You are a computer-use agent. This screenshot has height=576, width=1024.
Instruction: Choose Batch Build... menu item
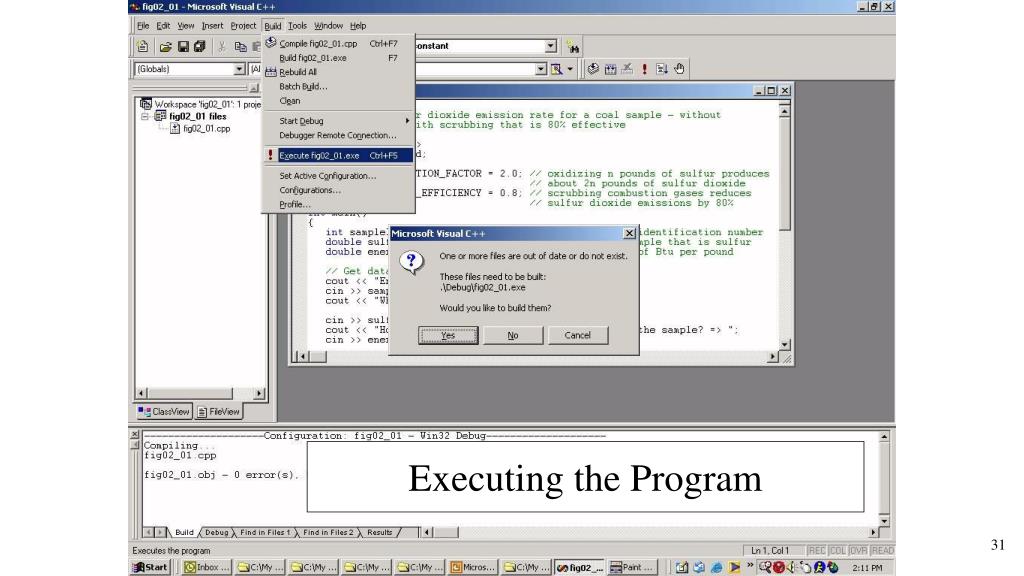(x=338, y=87)
